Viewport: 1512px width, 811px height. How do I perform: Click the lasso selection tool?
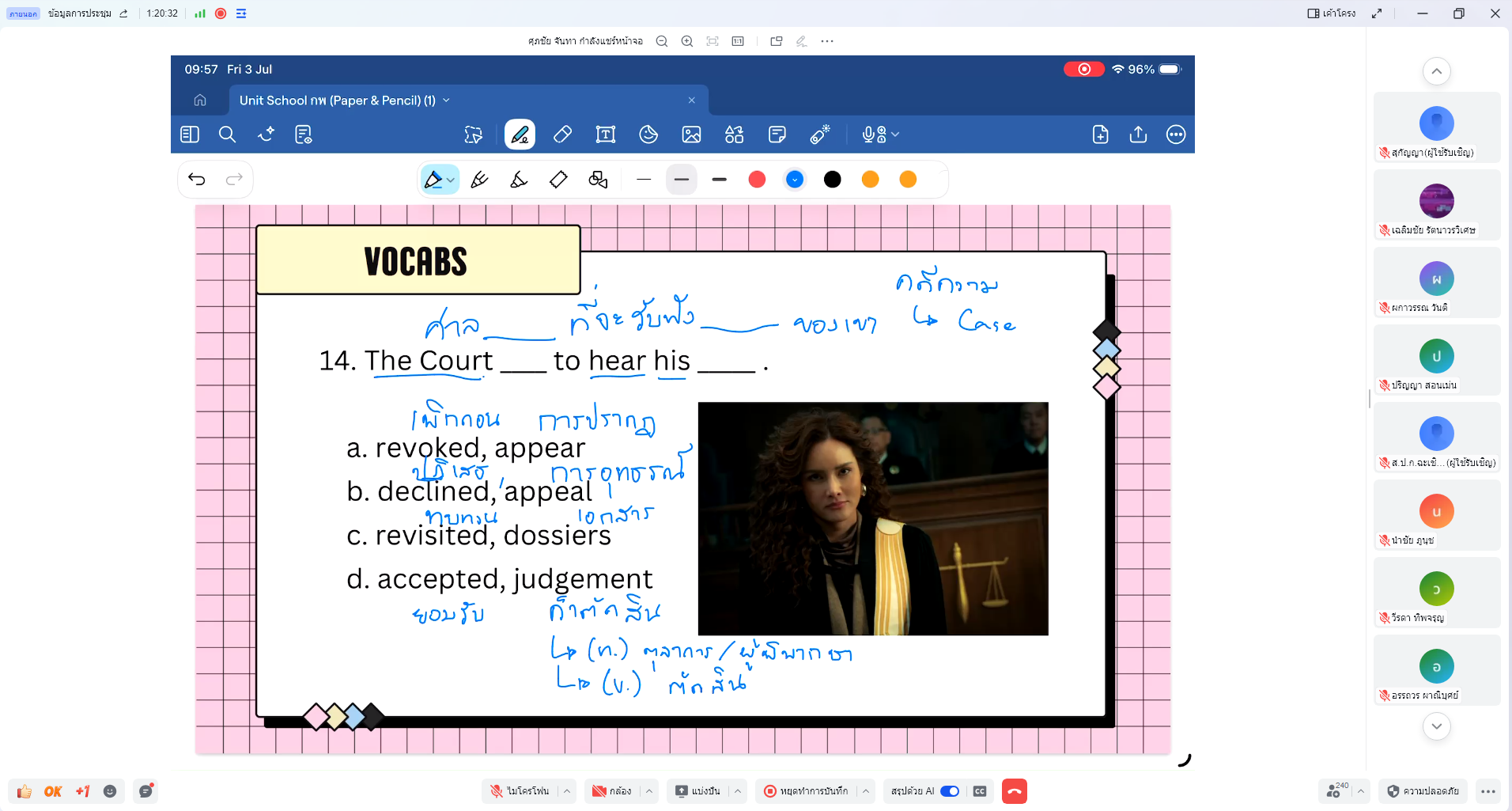click(x=473, y=135)
